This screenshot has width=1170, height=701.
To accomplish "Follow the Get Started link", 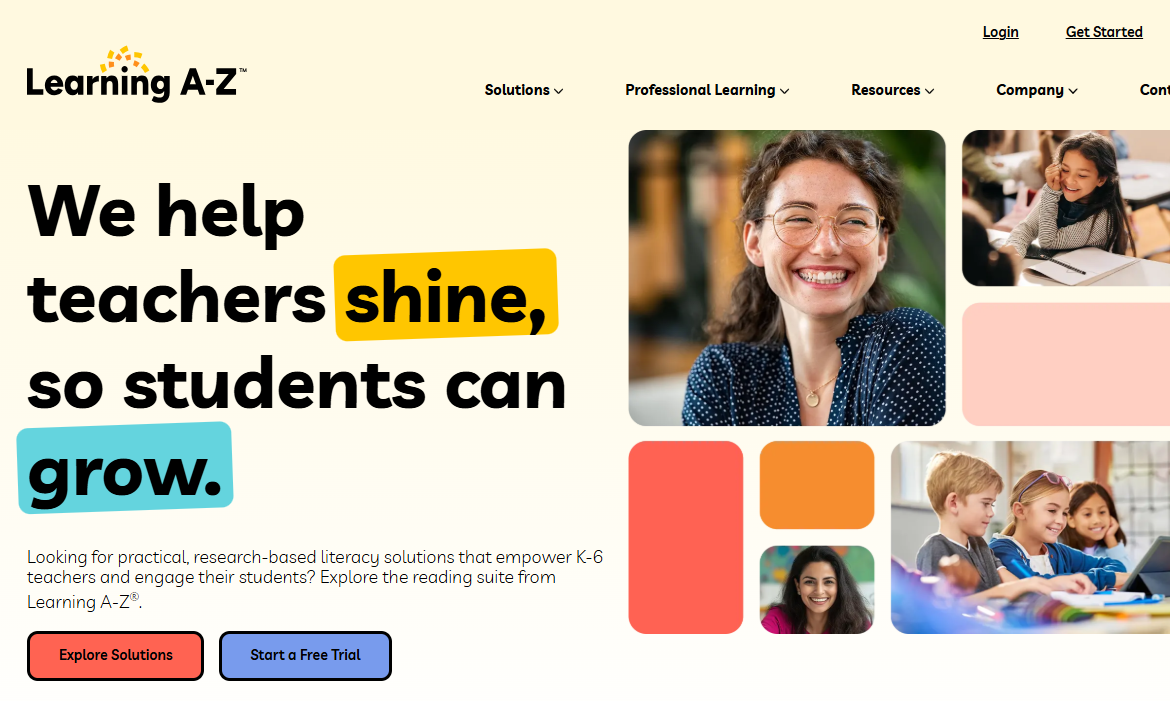I will 1104,32.
